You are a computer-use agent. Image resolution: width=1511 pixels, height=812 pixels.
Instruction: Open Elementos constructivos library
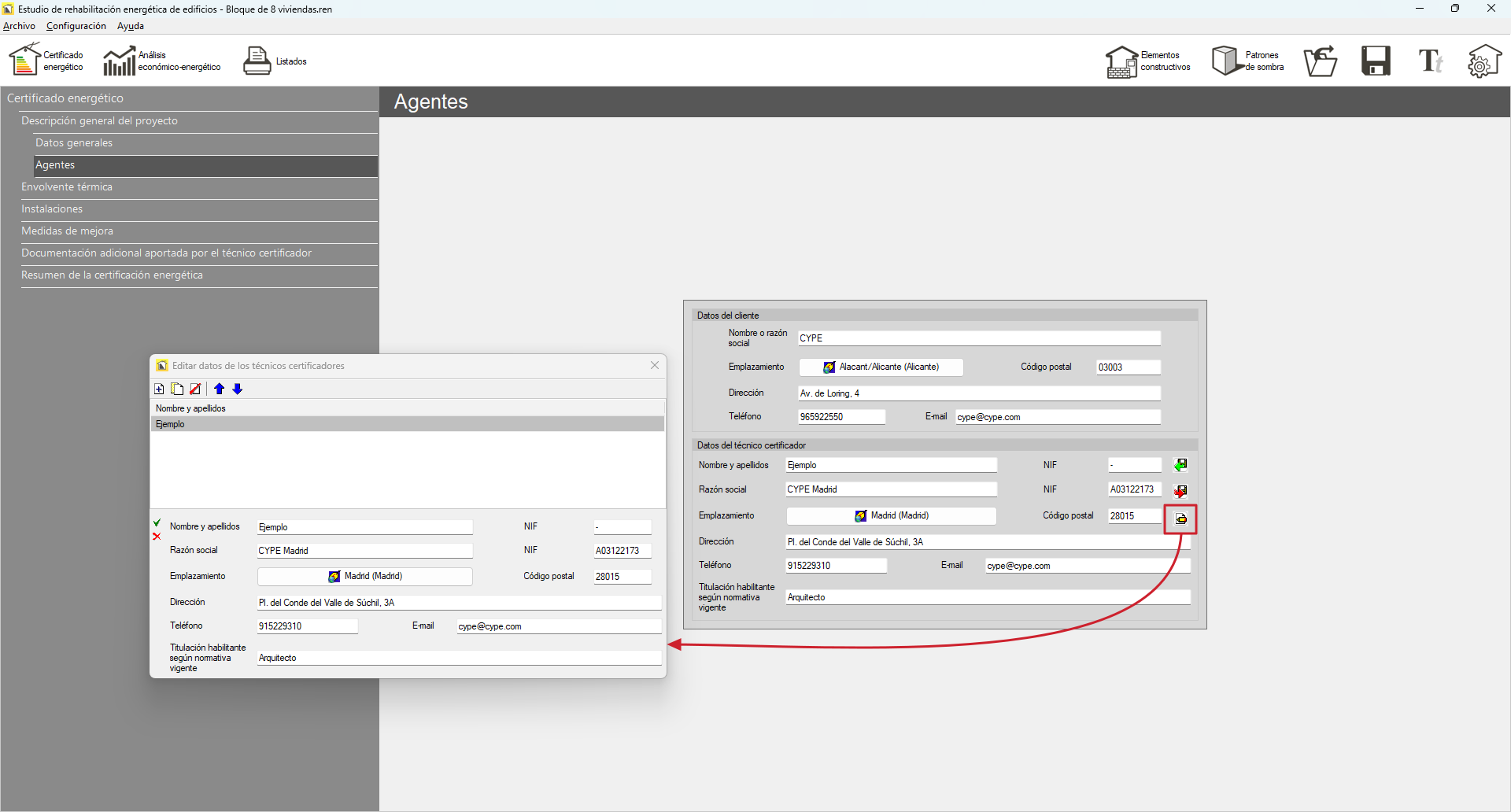pyautogui.click(x=1148, y=61)
